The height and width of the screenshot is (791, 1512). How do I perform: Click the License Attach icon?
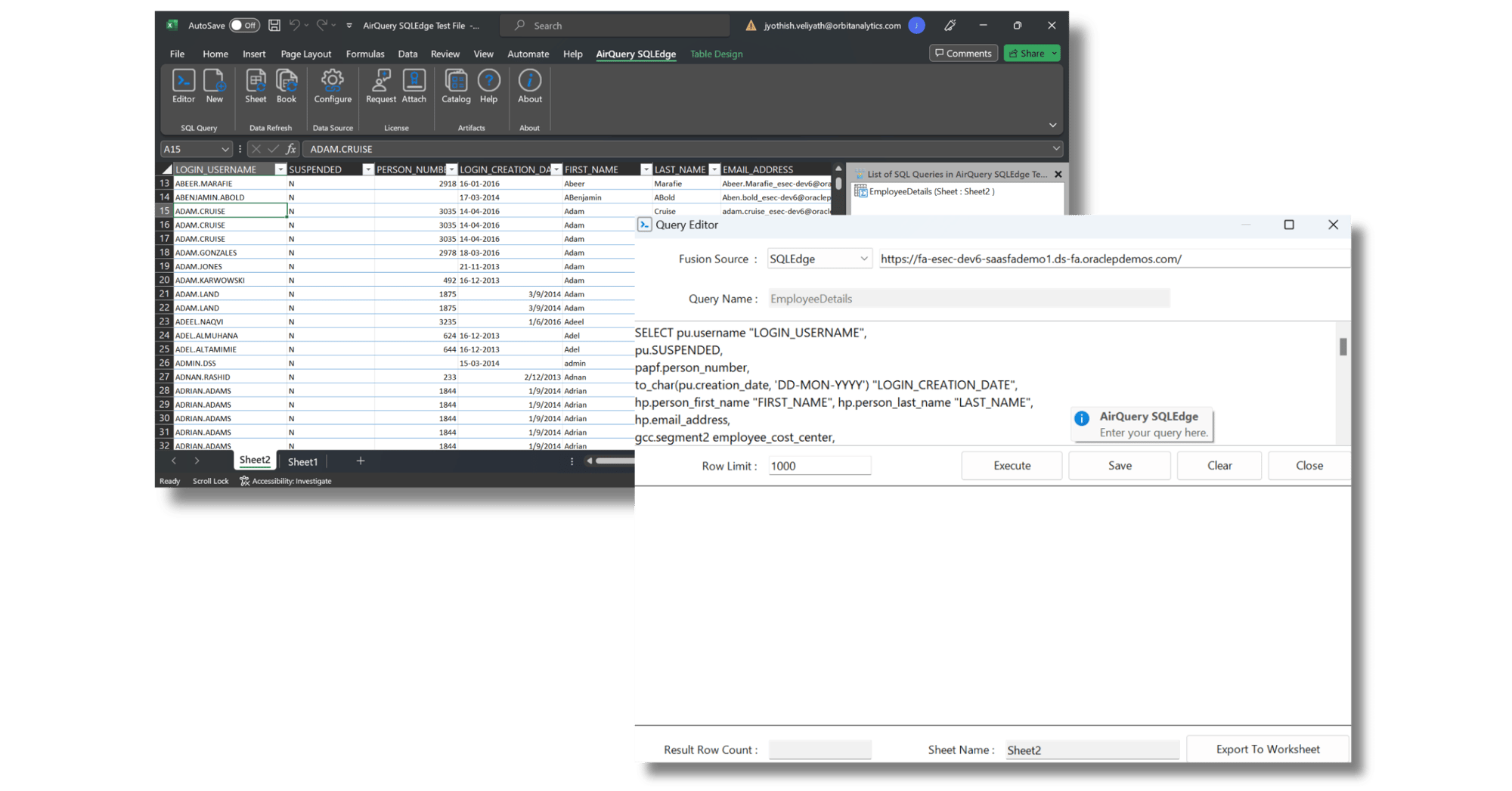click(x=414, y=86)
